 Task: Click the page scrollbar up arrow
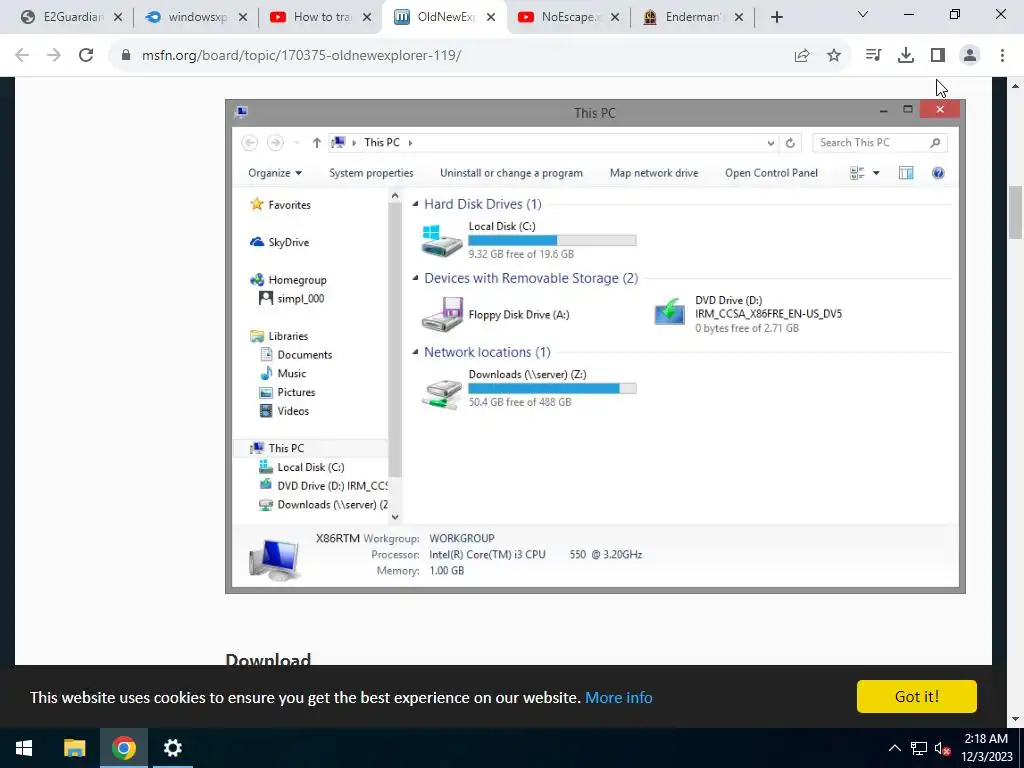[x=1016, y=86]
